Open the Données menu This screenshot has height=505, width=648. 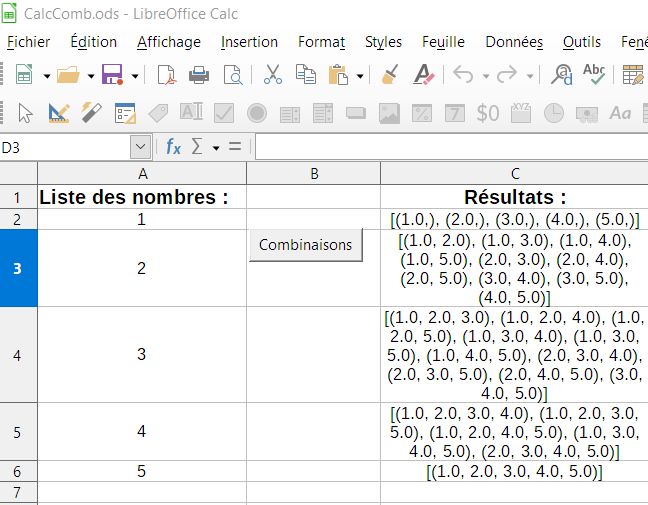[514, 42]
